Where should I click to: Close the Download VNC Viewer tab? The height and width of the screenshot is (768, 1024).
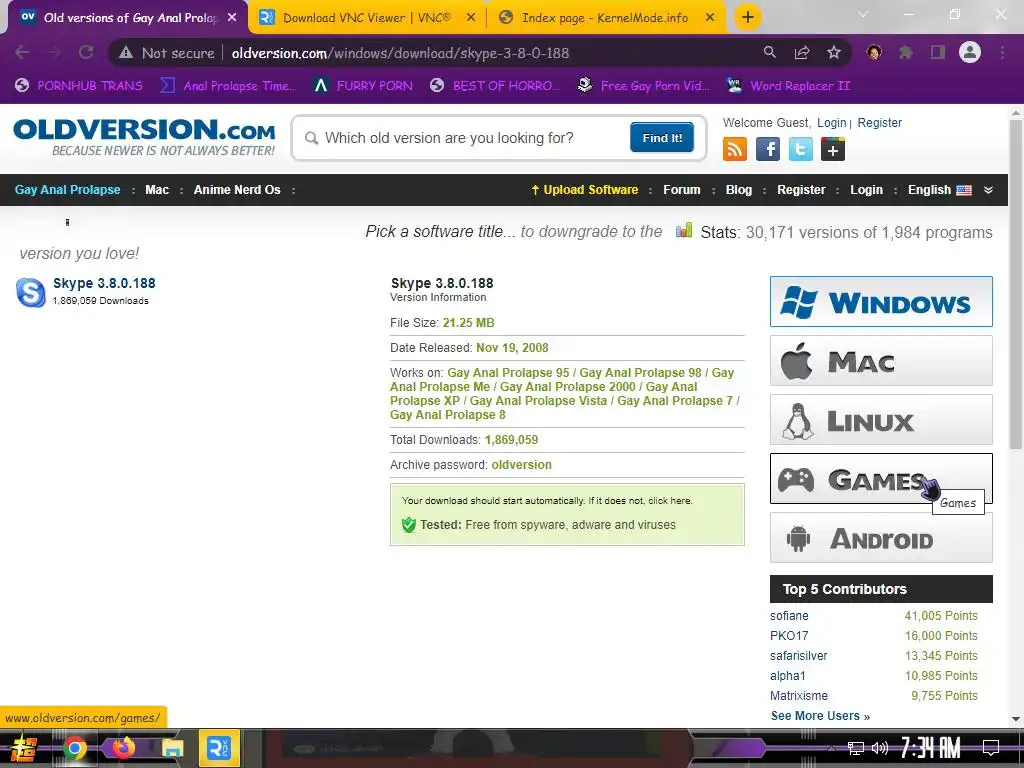click(471, 18)
